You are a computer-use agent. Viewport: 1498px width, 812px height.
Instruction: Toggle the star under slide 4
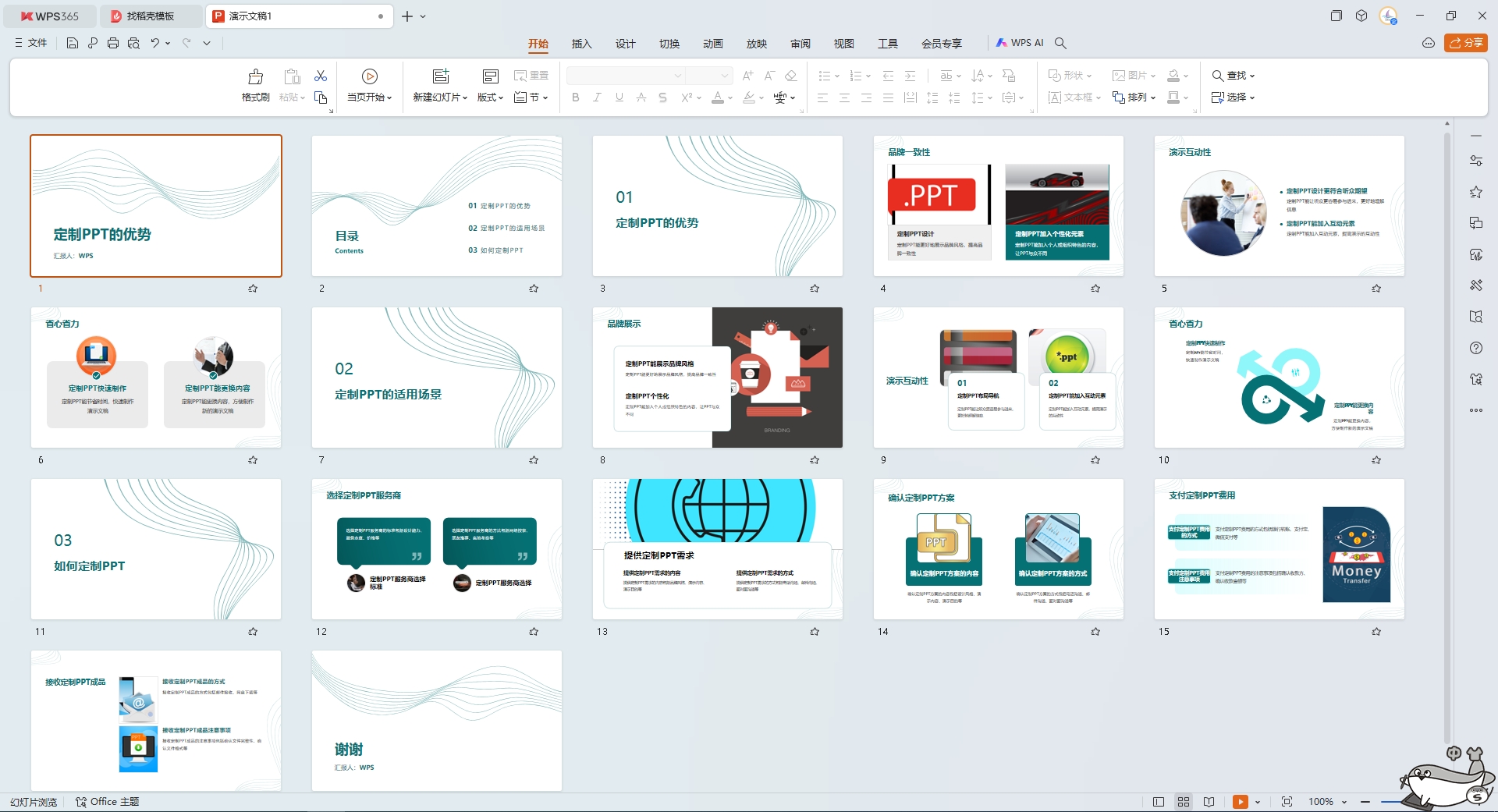click(1095, 289)
